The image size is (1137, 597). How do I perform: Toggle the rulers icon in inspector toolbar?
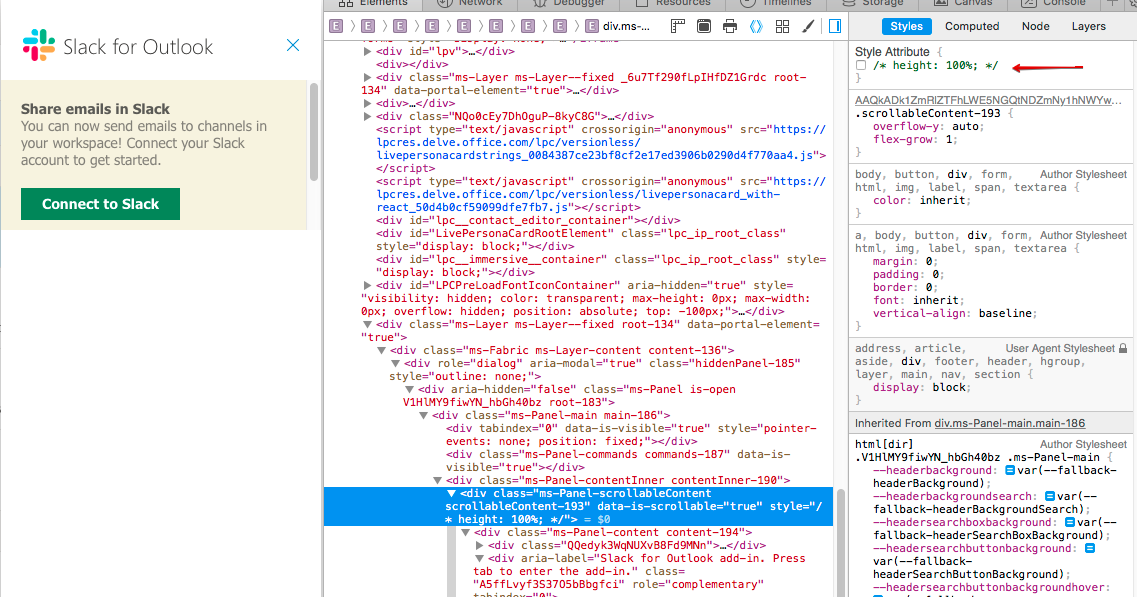click(677, 26)
